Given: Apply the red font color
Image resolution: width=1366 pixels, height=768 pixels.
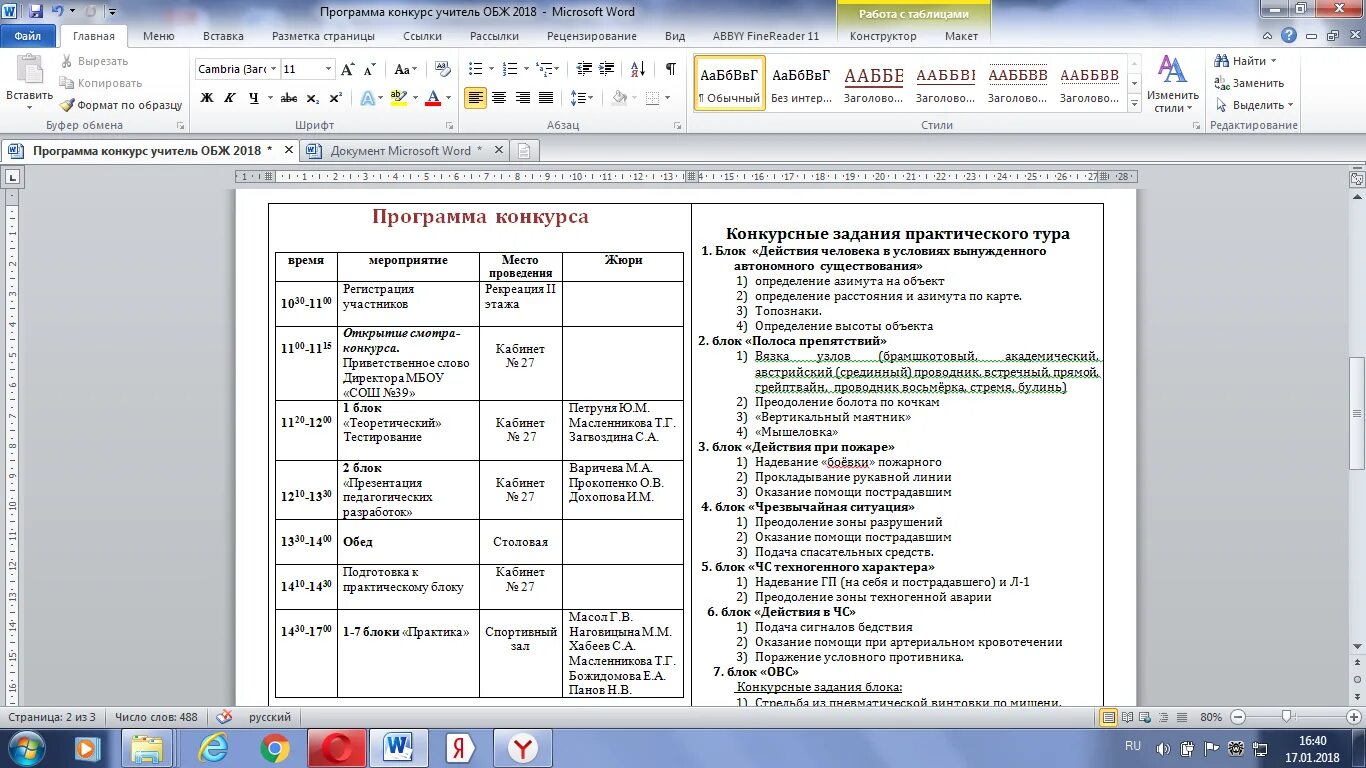Looking at the screenshot, I should point(432,98).
